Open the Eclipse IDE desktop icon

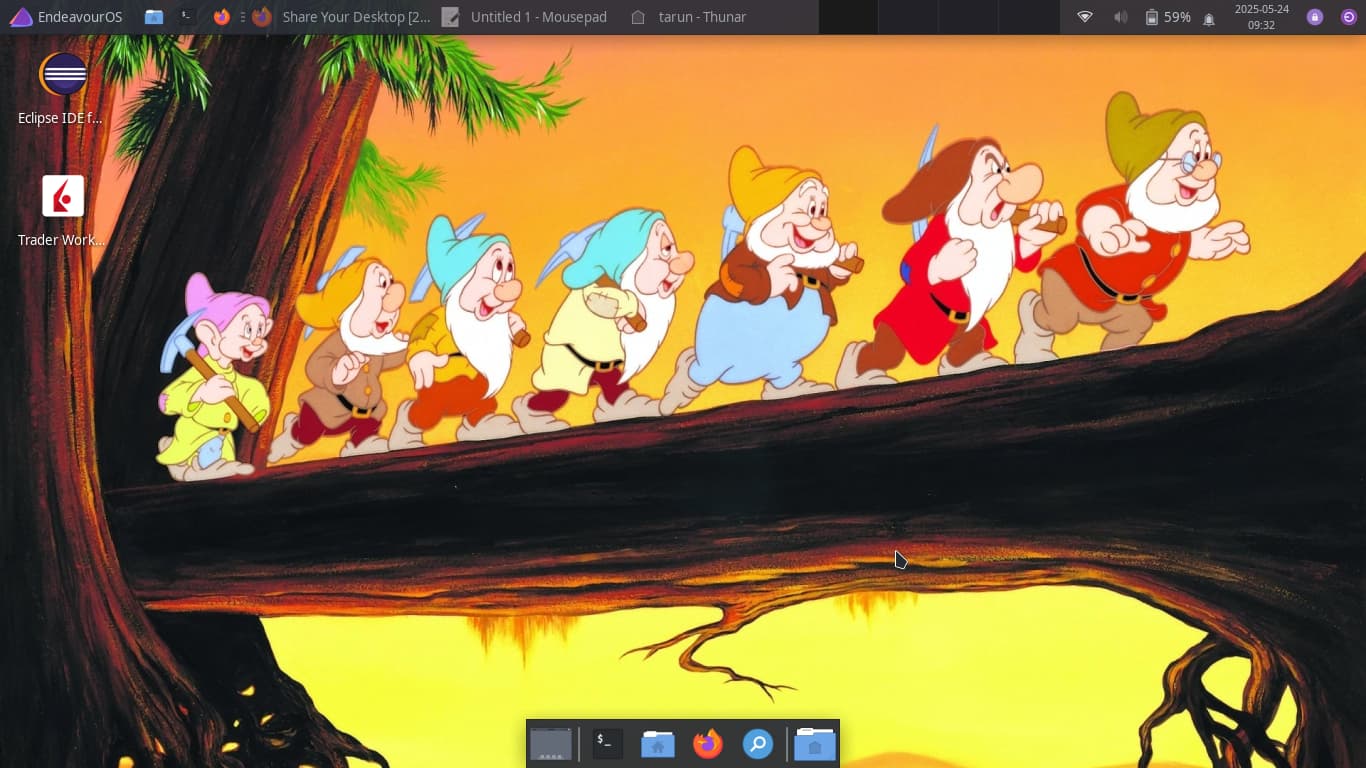(62, 89)
